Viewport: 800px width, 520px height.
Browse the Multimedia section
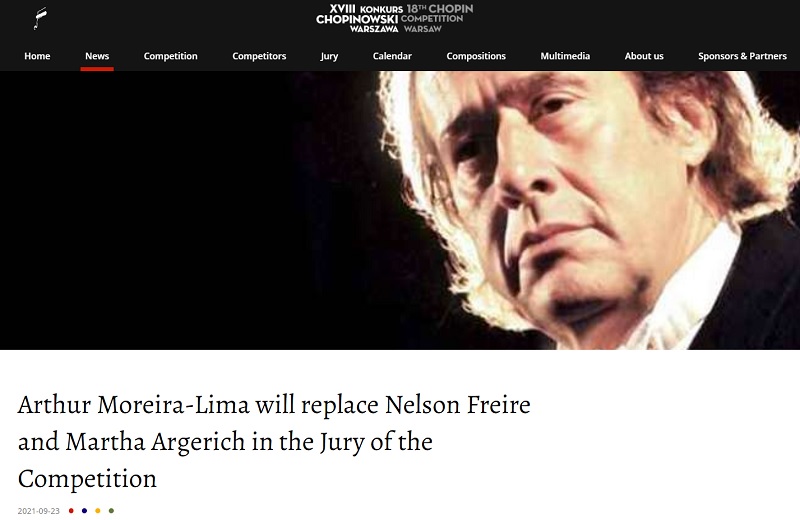click(565, 56)
